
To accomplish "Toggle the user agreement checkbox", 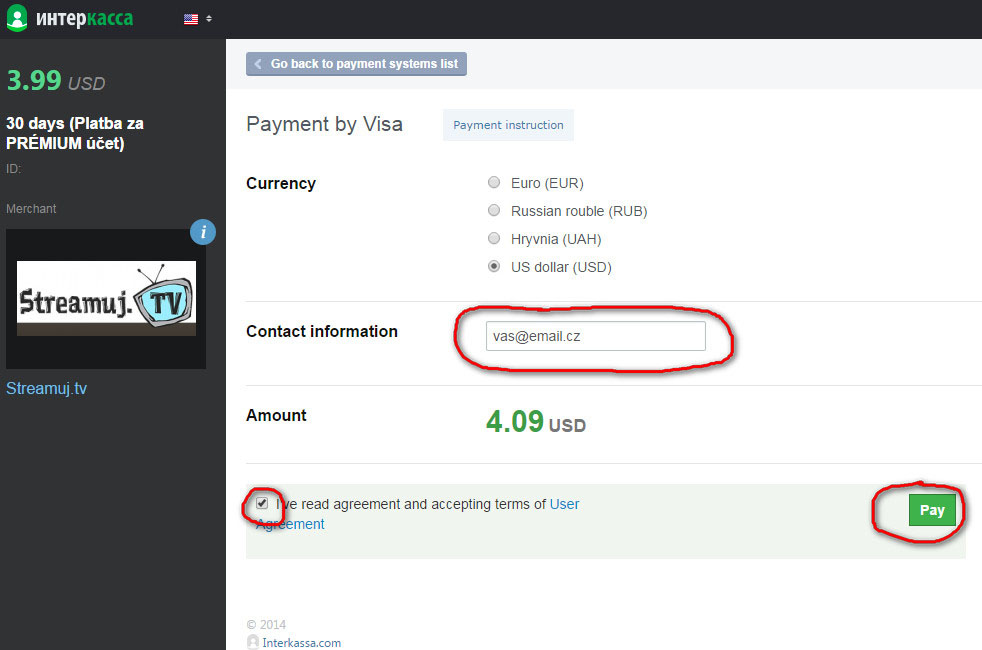I will (x=262, y=503).
